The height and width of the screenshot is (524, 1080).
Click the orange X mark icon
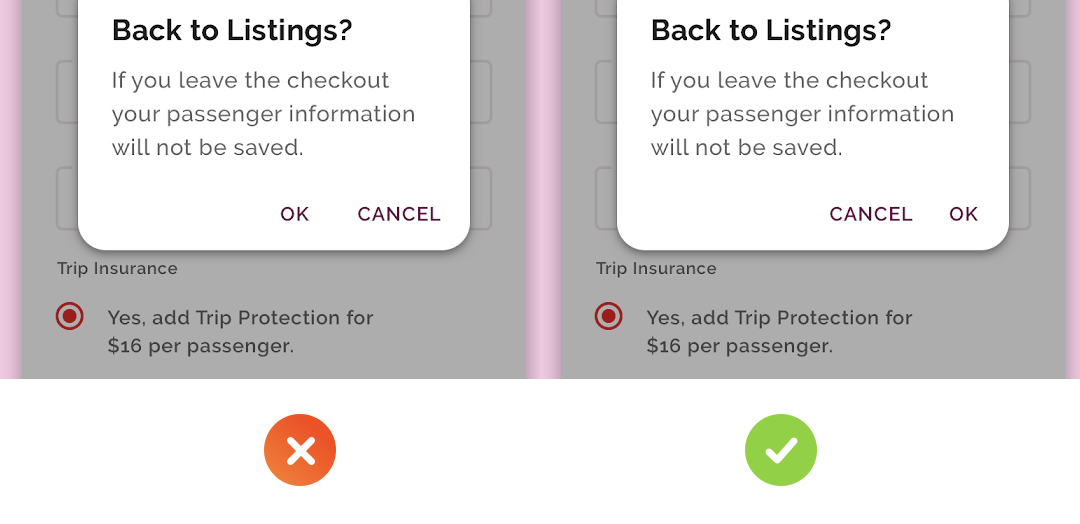(x=300, y=450)
